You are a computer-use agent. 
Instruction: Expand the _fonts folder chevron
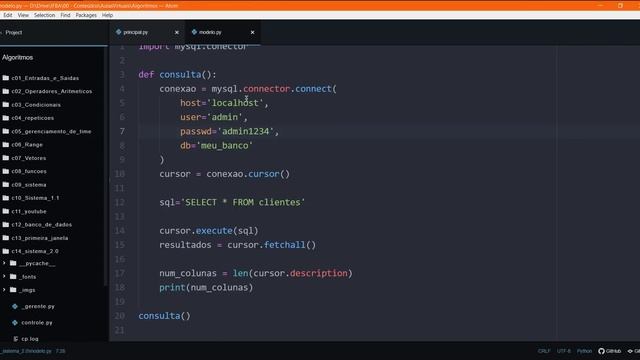pos(4,277)
